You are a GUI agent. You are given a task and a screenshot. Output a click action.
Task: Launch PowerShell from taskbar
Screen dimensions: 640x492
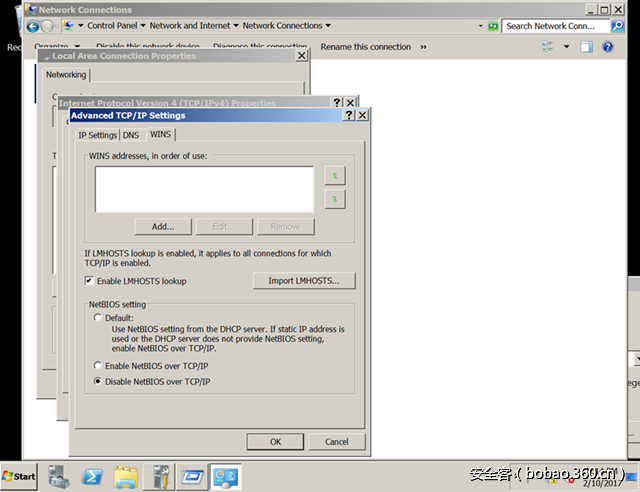[x=92, y=477]
